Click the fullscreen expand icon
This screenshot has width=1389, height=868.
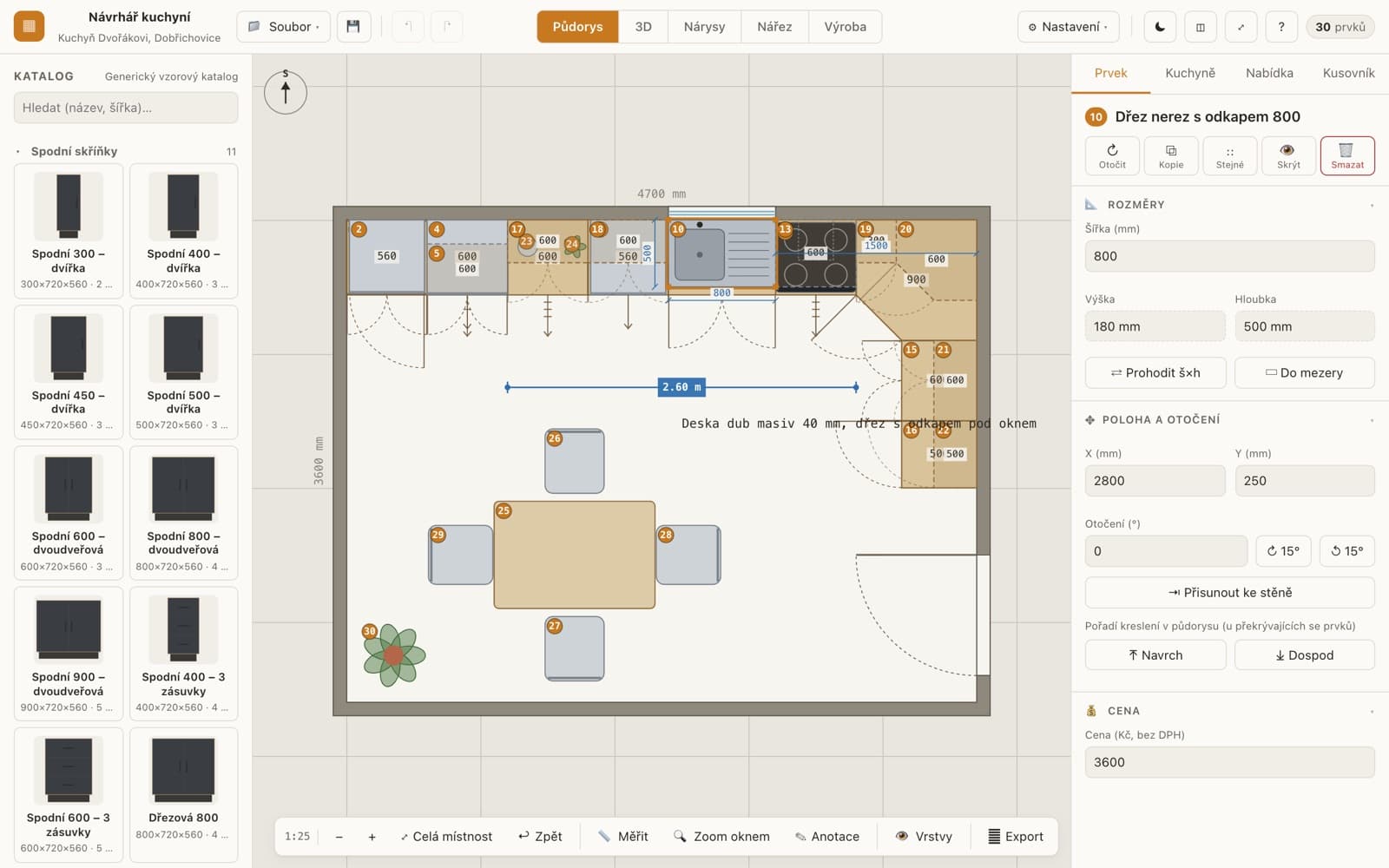pos(1241,27)
